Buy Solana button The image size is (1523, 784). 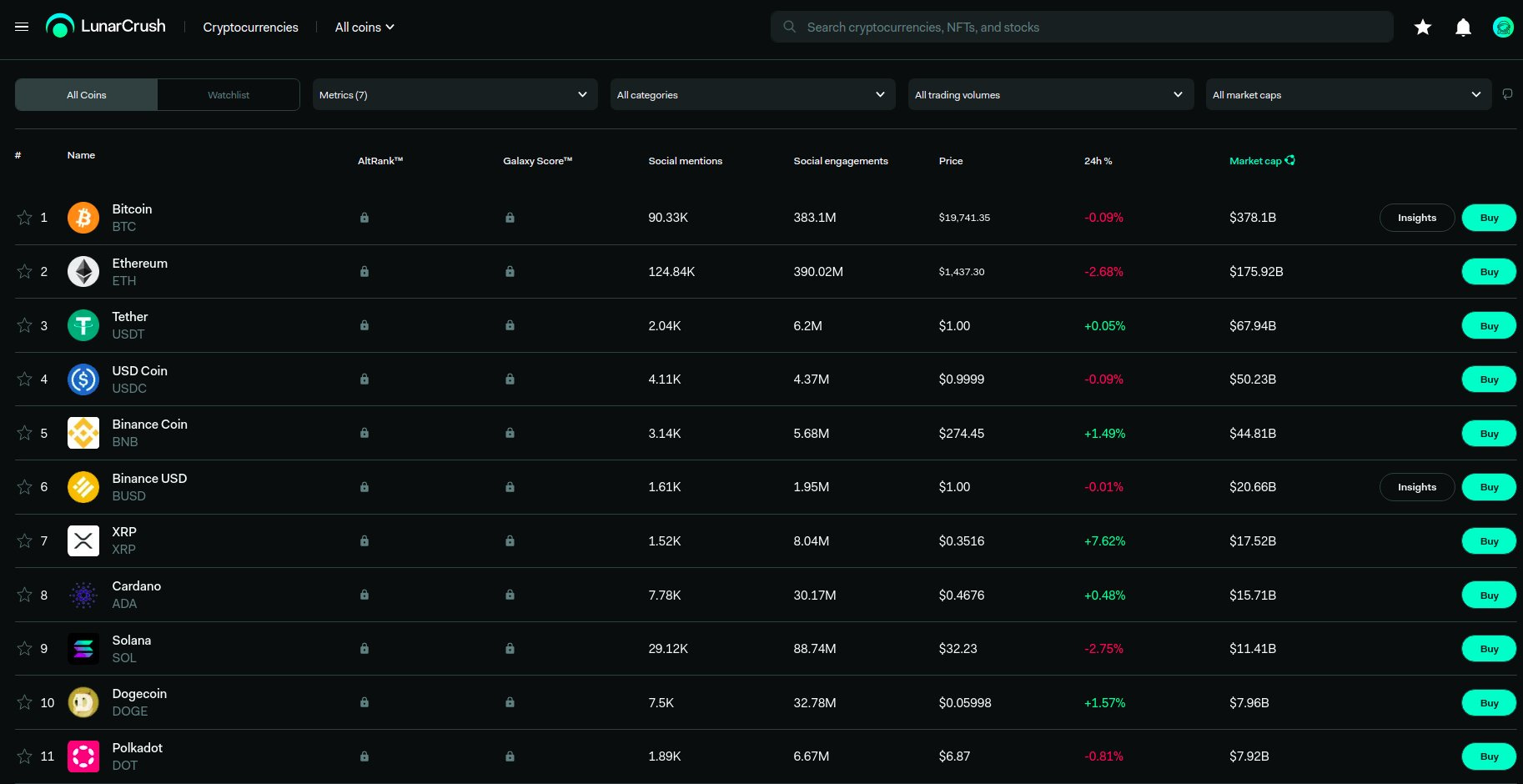[1489, 649]
